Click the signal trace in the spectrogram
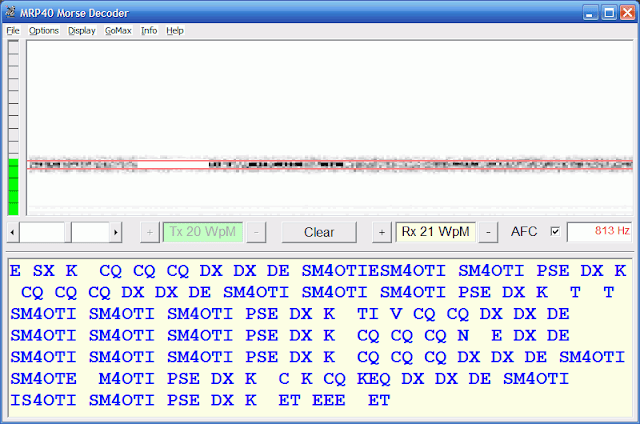The image size is (640, 424). [x=330, y=165]
